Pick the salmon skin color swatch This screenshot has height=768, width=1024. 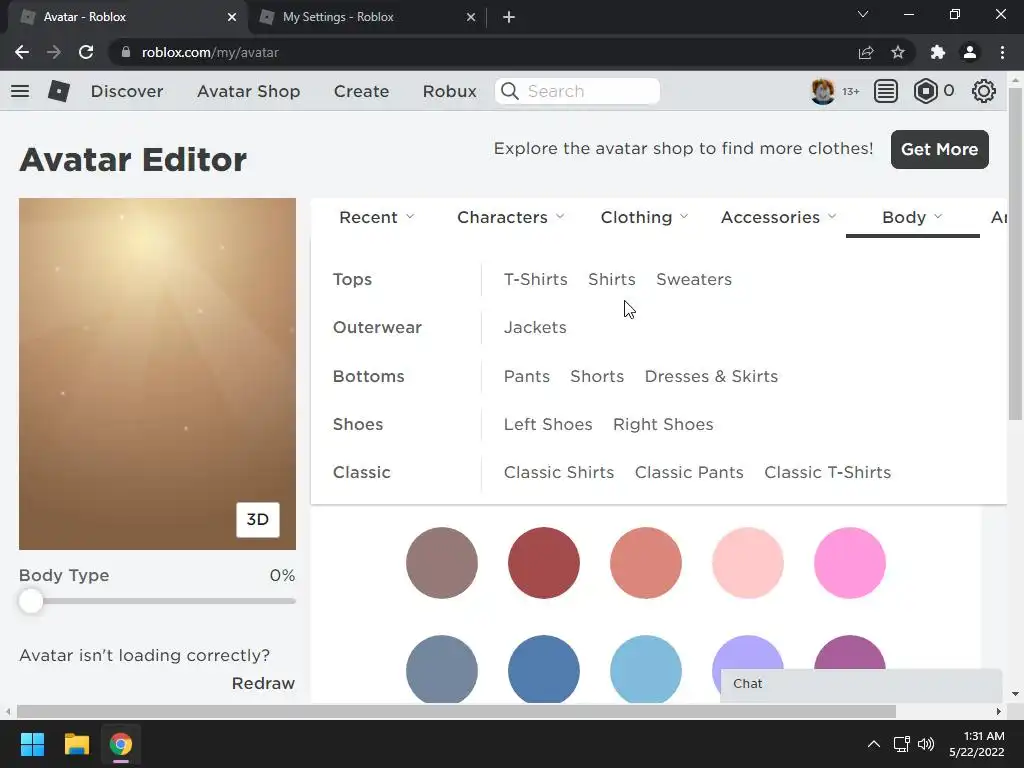pyautogui.click(x=645, y=563)
